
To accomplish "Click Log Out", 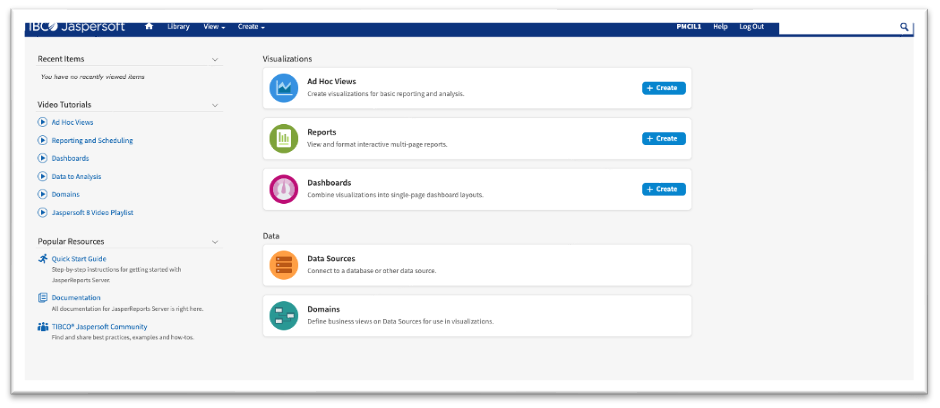I will 752,27.
